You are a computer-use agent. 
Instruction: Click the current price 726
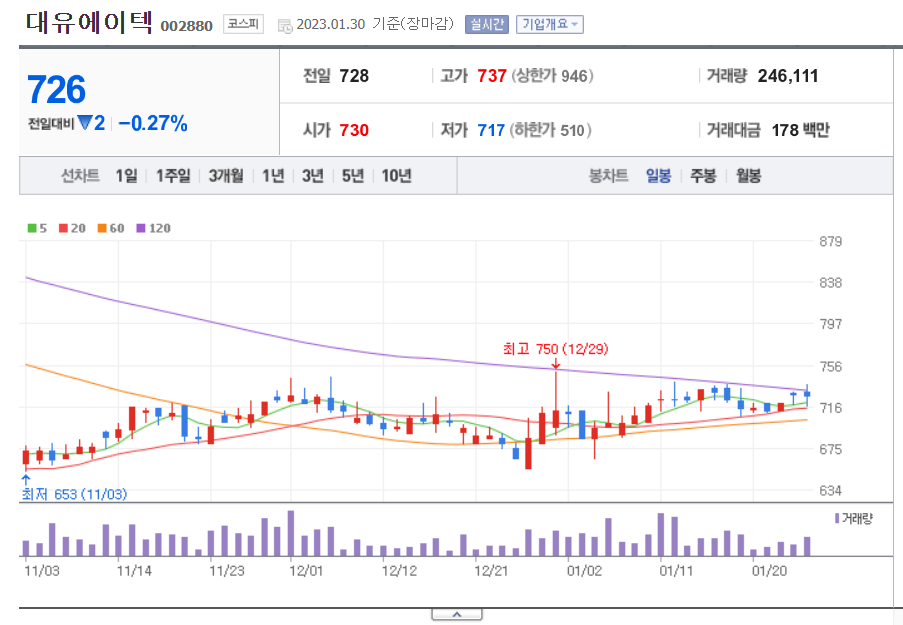56,90
